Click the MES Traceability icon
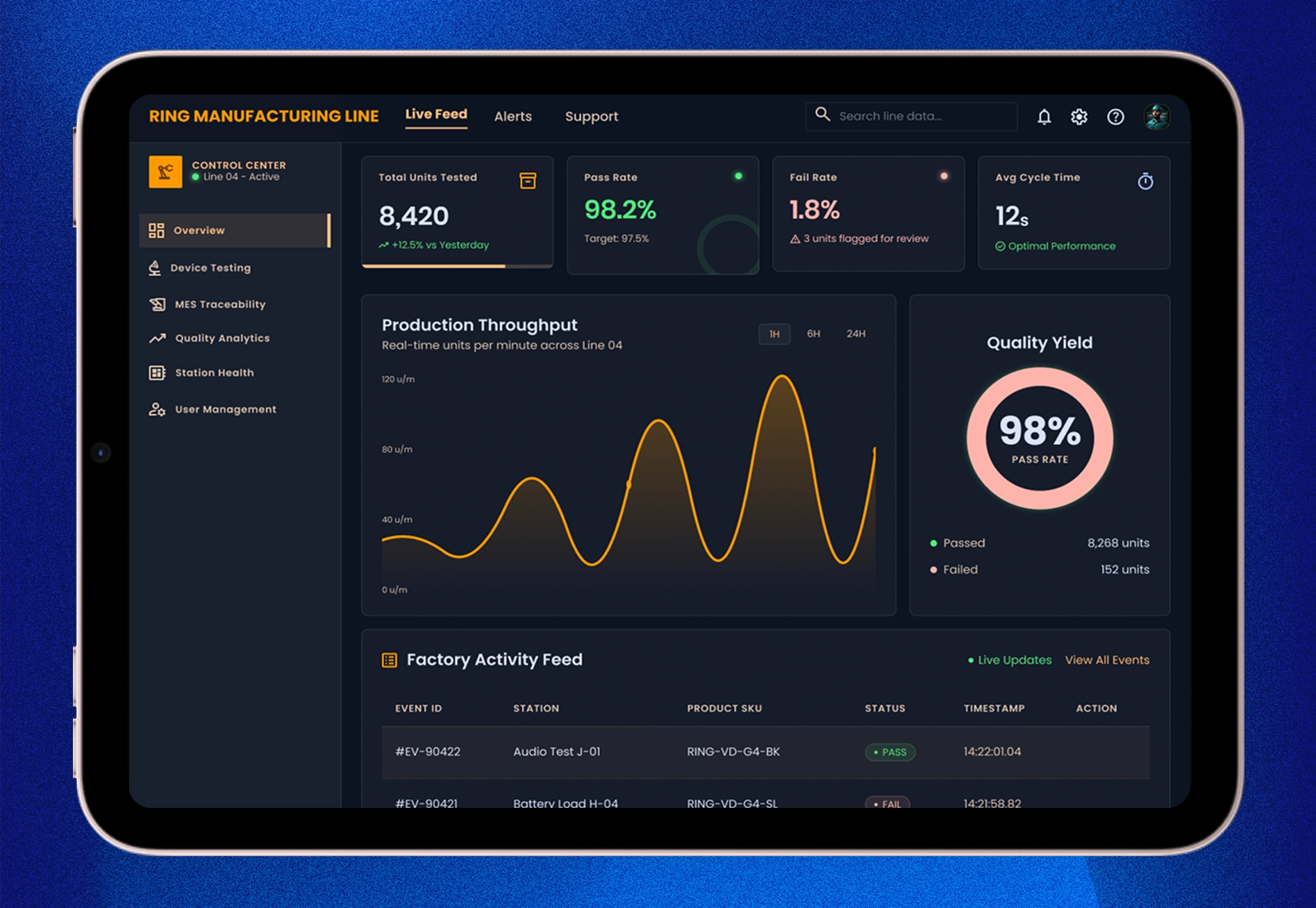Image resolution: width=1316 pixels, height=908 pixels. 157,304
